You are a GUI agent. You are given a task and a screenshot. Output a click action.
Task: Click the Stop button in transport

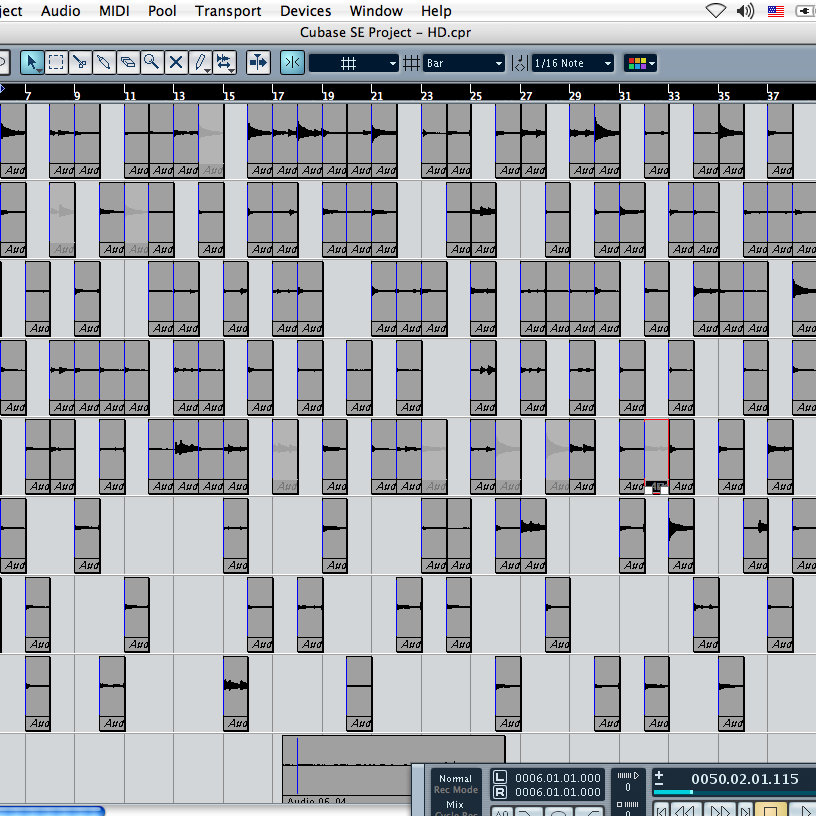tap(770, 808)
